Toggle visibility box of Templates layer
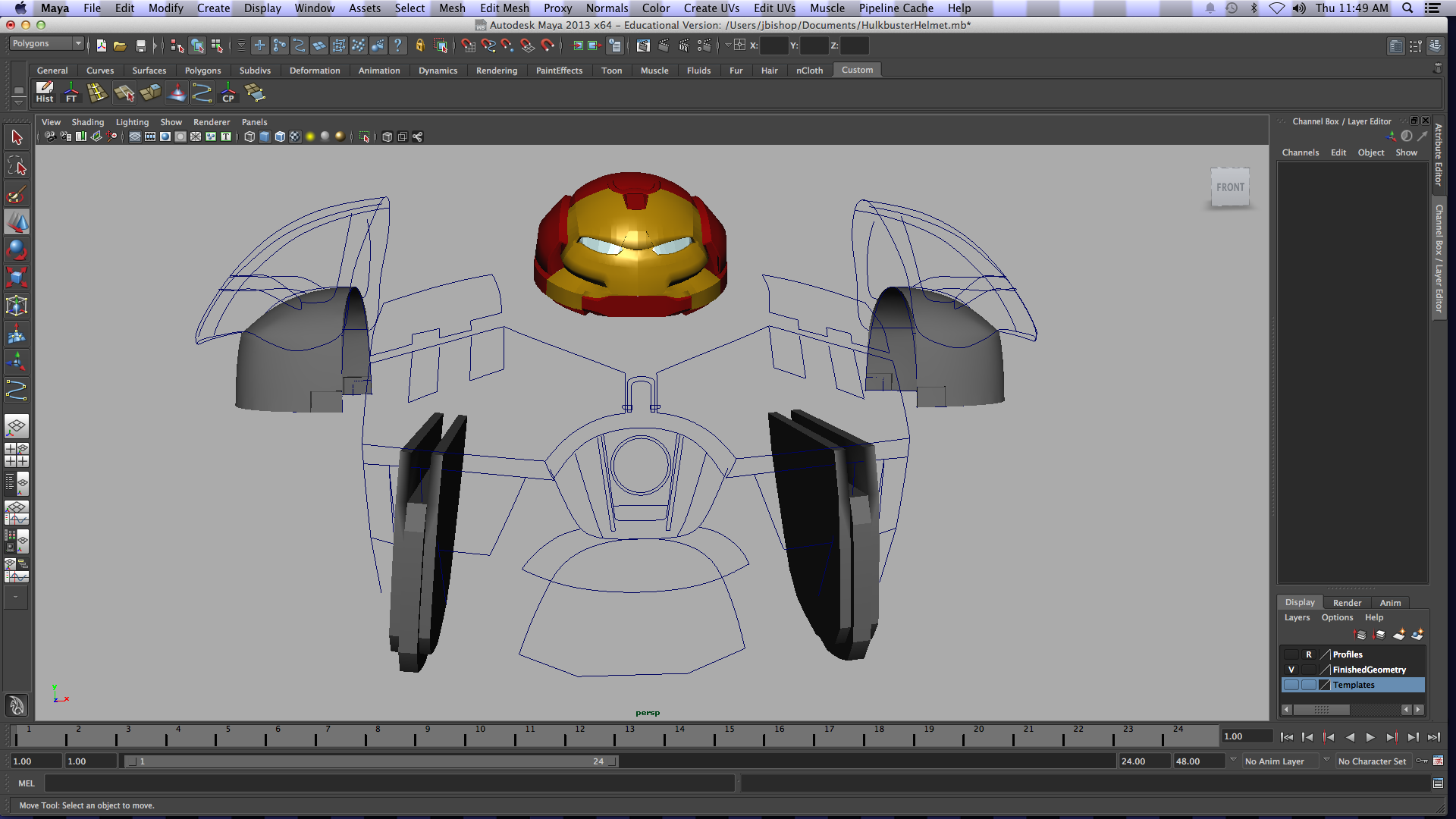The image size is (1456, 819). tap(1291, 685)
